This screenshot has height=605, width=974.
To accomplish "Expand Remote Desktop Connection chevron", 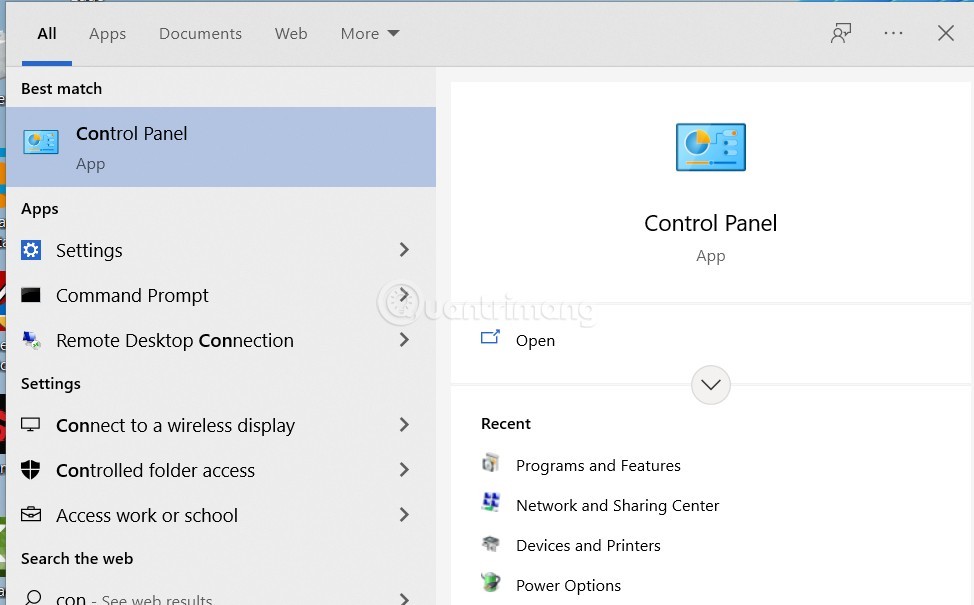I will coord(404,340).
